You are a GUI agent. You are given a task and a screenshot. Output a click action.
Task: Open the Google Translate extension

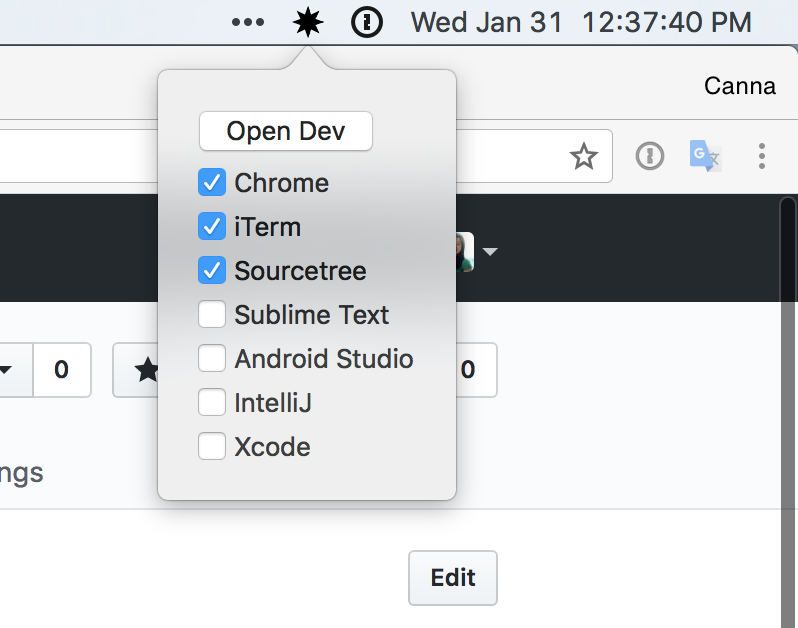(705, 156)
